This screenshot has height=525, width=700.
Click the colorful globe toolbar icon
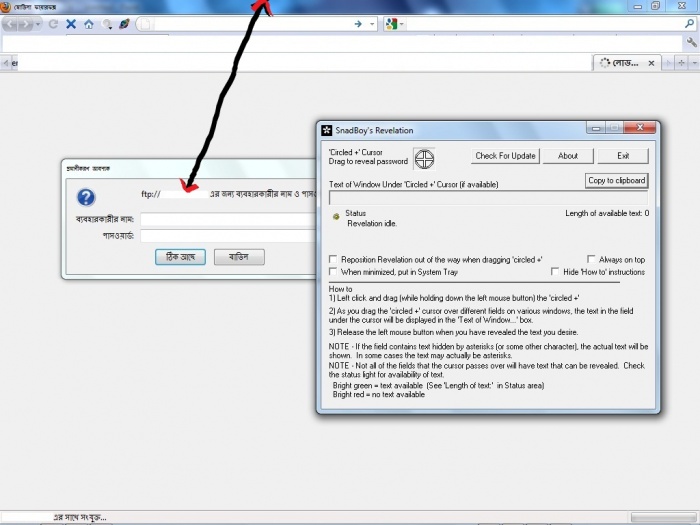[124, 24]
